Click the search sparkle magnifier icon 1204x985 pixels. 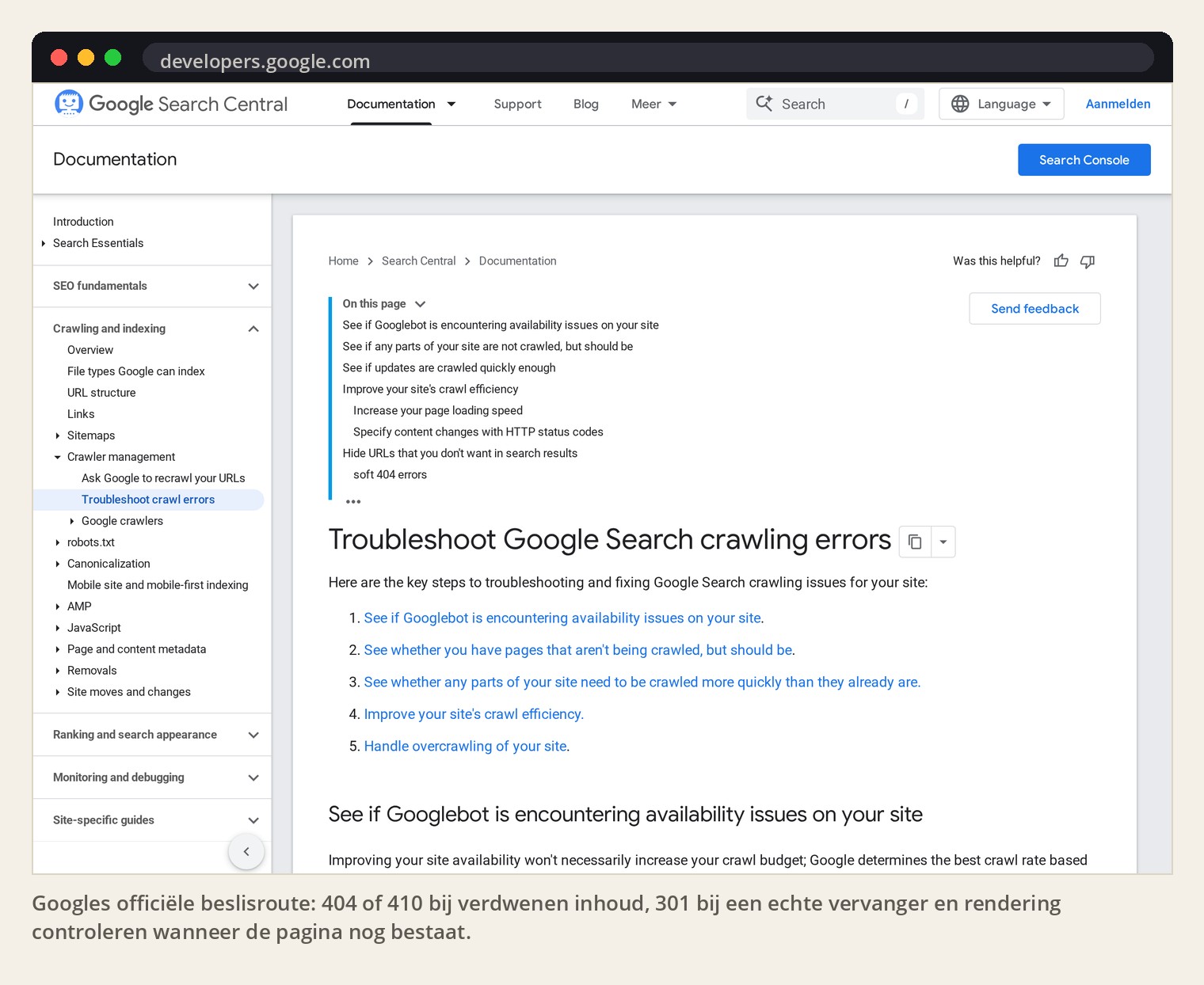764,104
